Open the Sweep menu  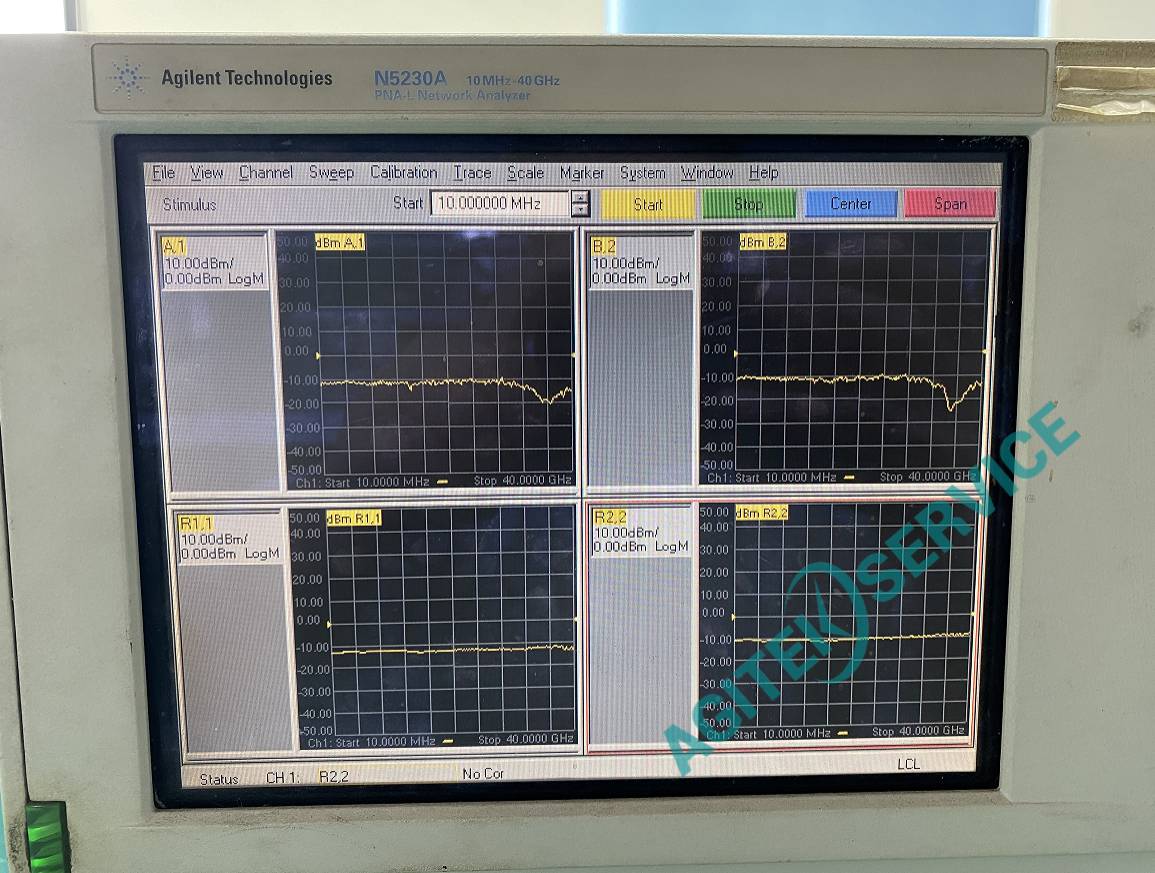click(333, 172)
